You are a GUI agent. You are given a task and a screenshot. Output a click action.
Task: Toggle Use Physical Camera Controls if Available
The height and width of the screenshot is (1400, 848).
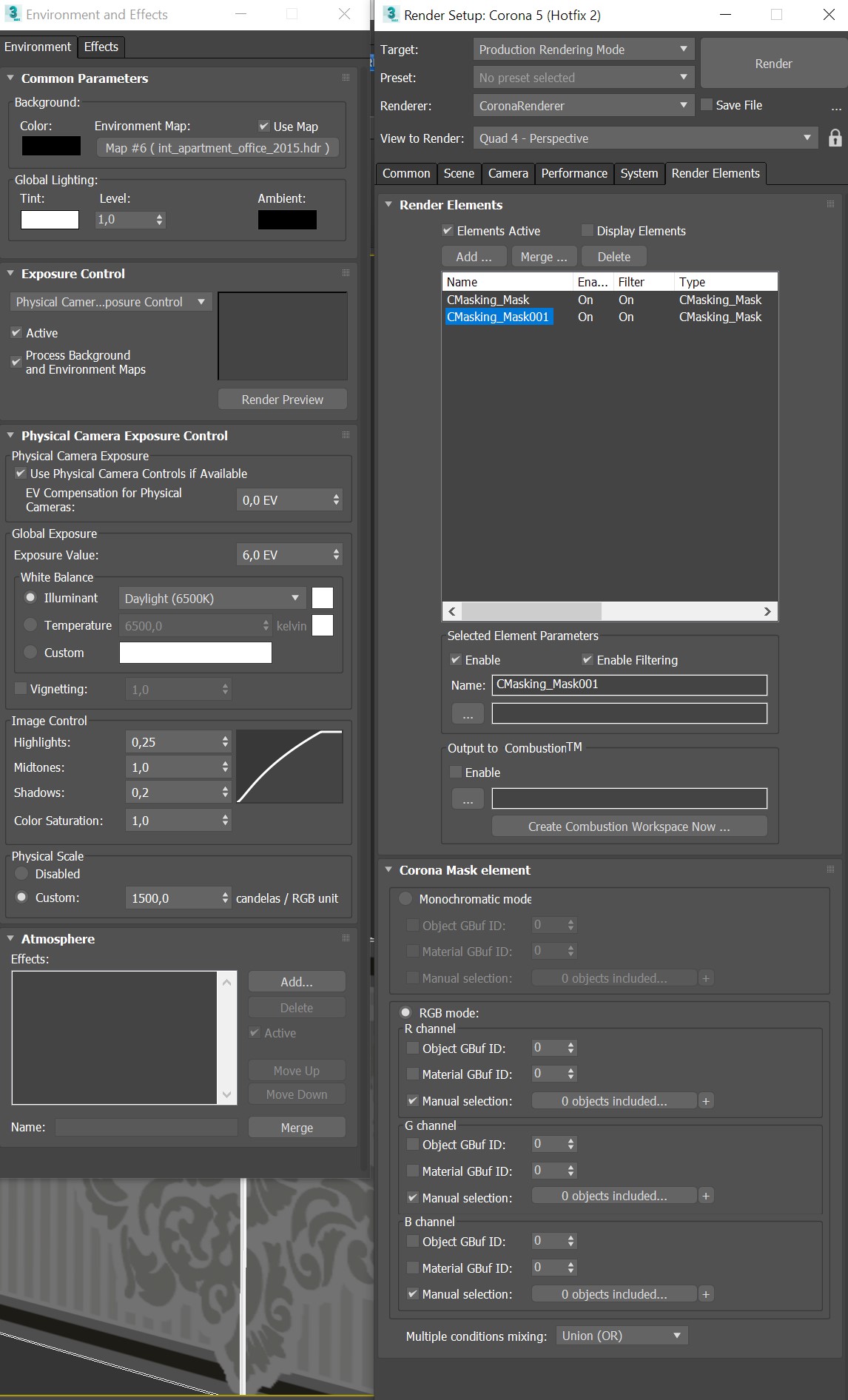coord(21,474)
